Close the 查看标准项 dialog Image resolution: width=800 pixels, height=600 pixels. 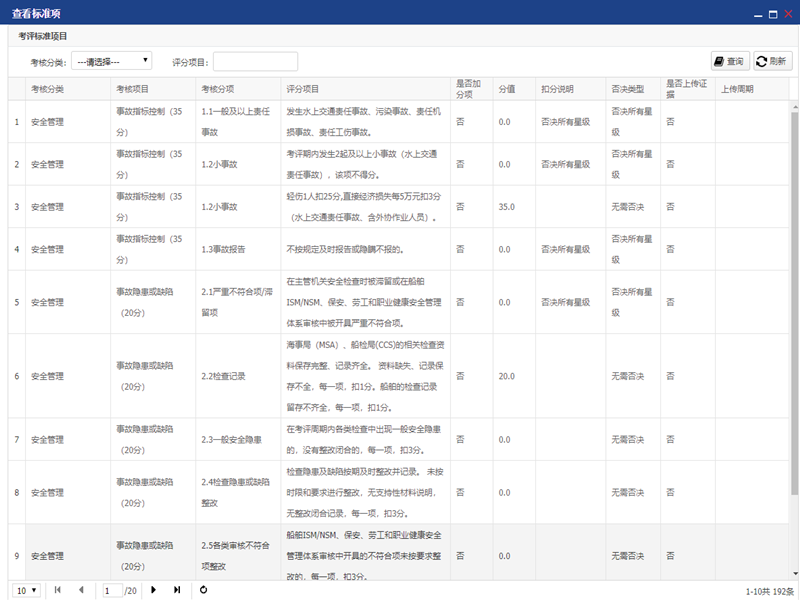point(787,13)
